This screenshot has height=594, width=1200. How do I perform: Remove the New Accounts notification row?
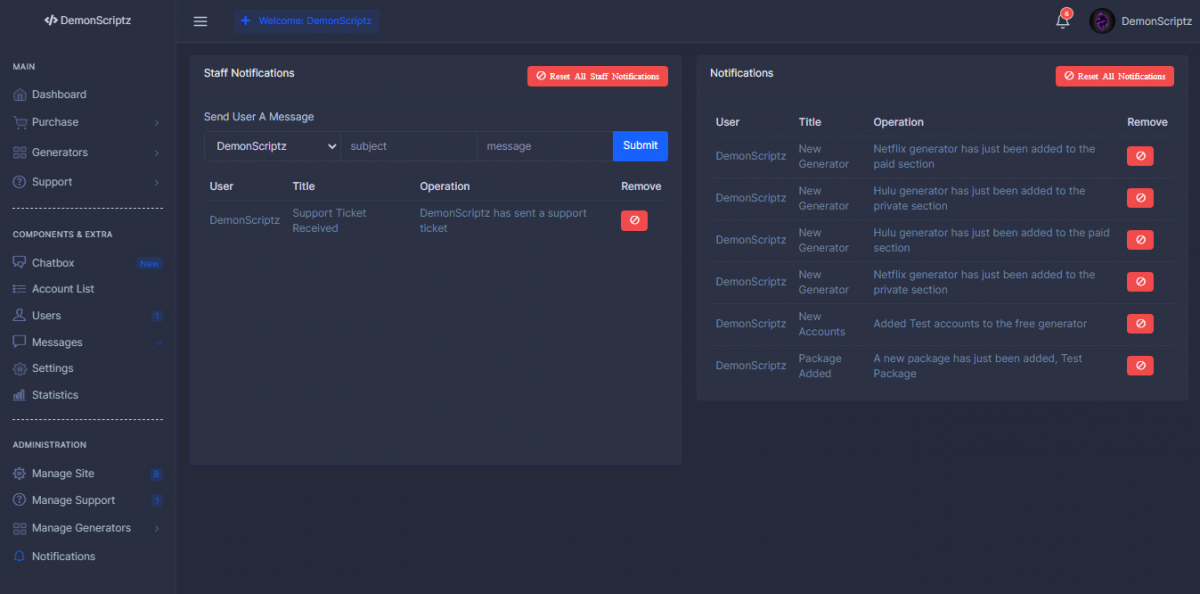click(1139, 324)
